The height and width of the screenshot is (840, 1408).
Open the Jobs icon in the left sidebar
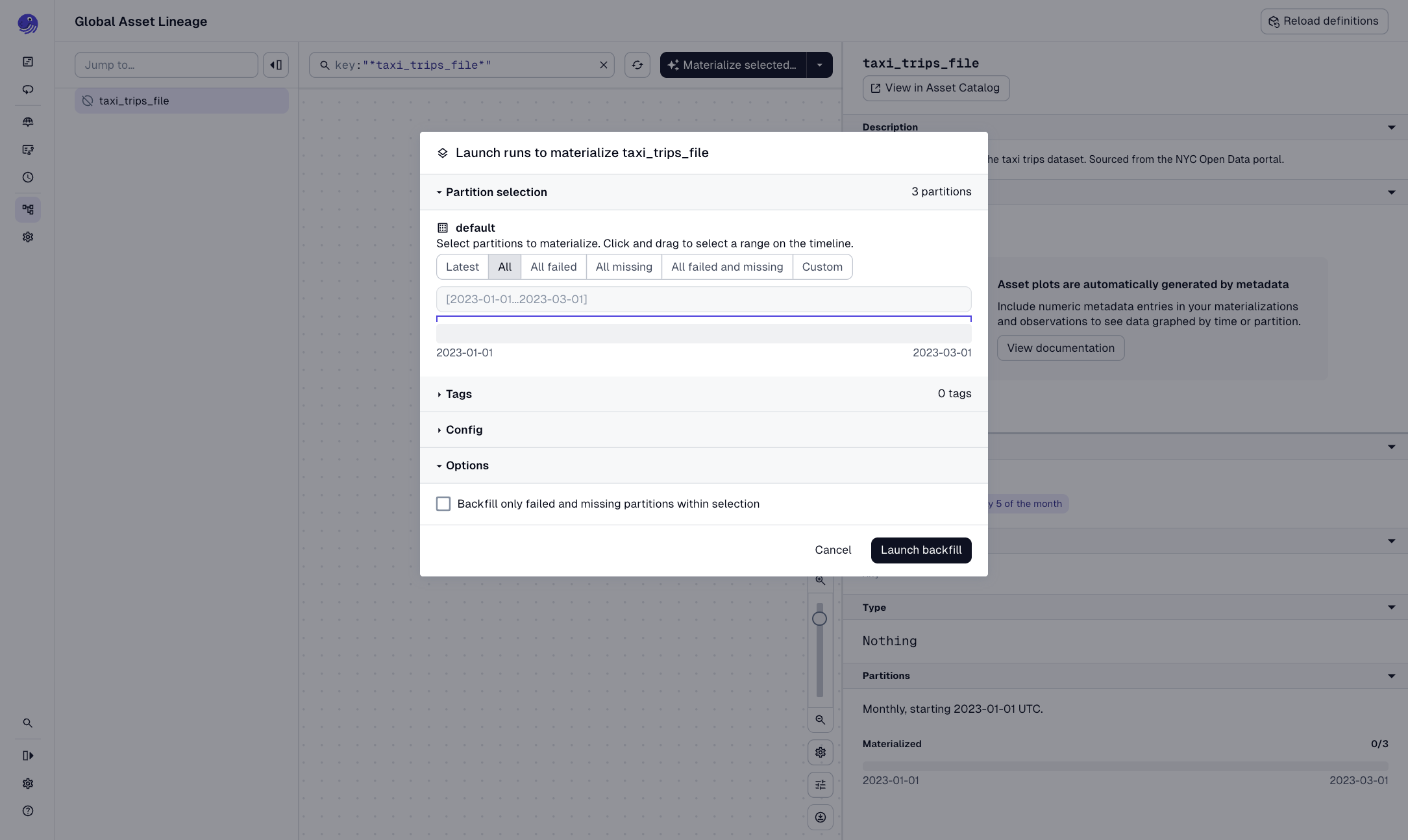(x=28, y=150)
